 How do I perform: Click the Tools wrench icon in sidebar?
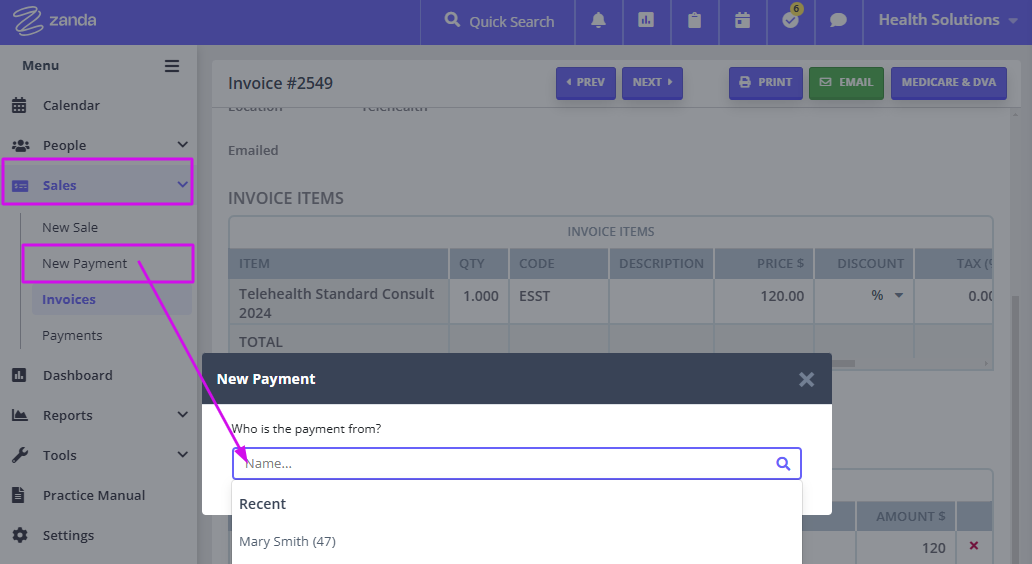(x=20, y=455)
